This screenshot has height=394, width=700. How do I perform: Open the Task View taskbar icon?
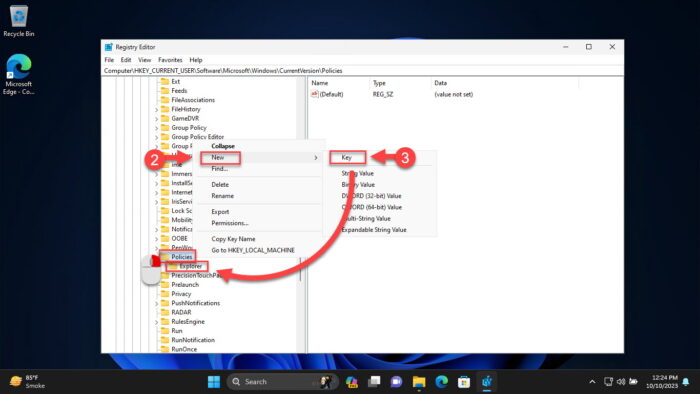[374, 382]
